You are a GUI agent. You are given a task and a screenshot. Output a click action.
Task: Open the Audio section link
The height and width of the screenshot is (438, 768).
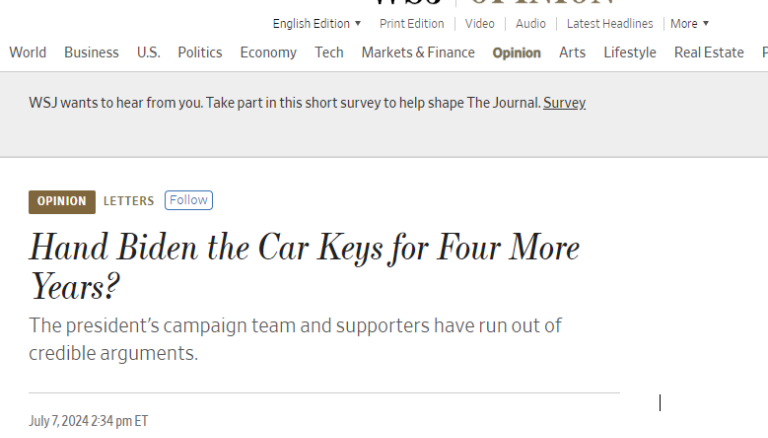pyautogui.click(x=530, y=24)
